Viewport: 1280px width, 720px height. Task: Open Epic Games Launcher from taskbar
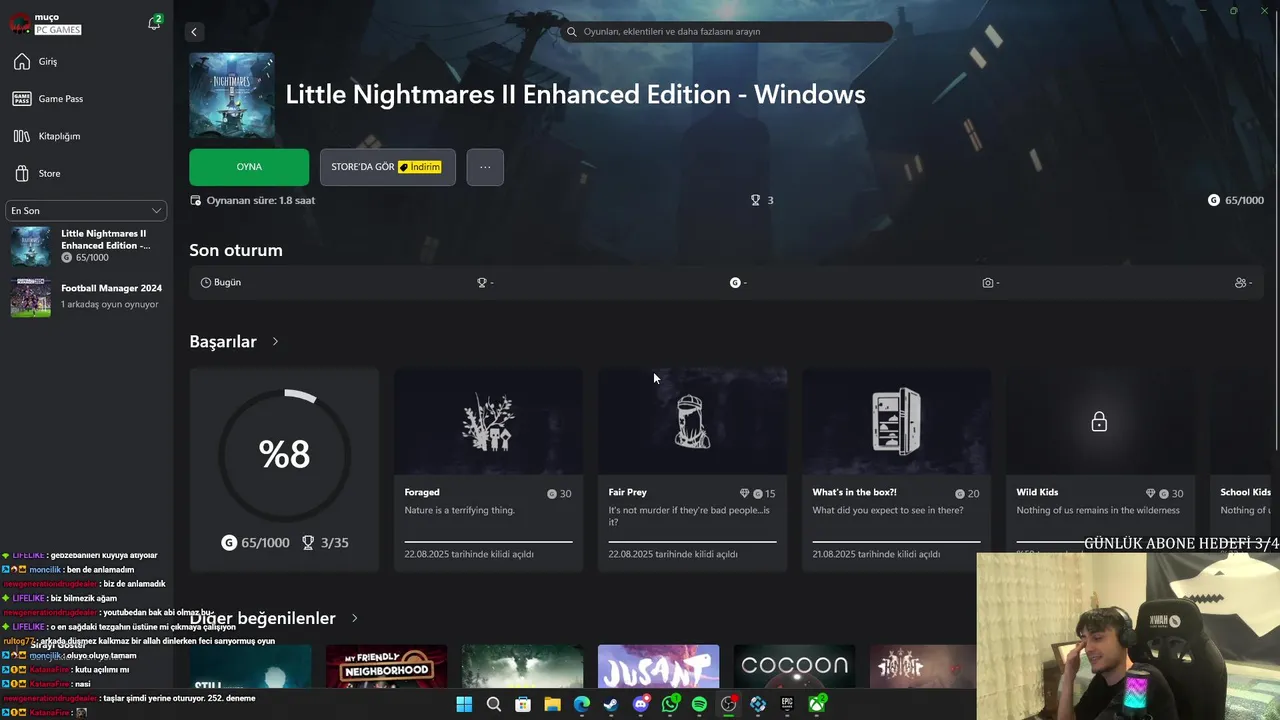pos(788,705)
